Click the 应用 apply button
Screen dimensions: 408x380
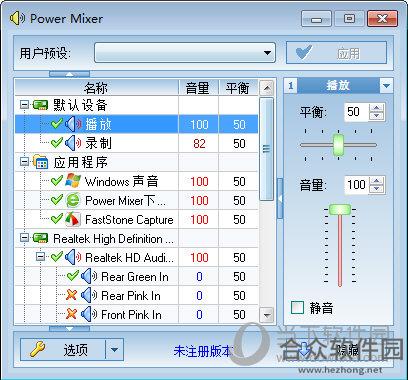pos(336,53)
